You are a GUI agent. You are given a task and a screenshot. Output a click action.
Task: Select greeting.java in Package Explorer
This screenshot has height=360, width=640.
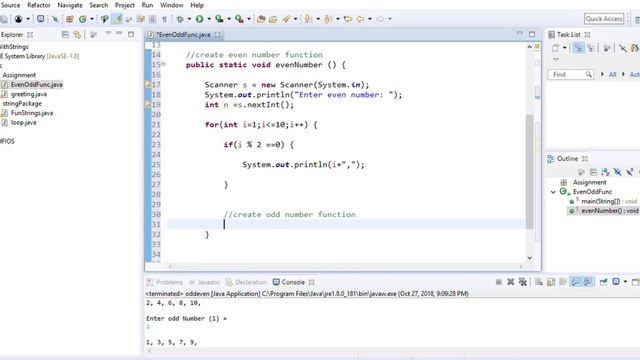pos(29,94)
